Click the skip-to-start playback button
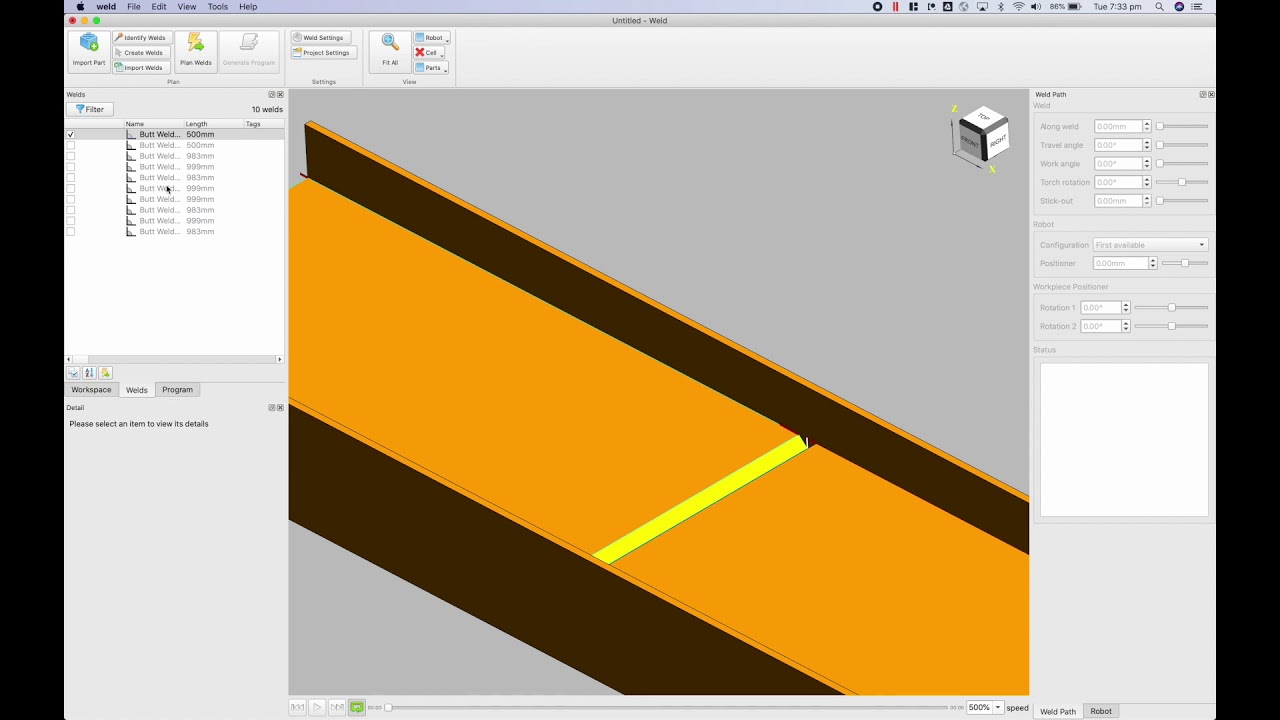1280x720 pixels. (x=298, y=707)
